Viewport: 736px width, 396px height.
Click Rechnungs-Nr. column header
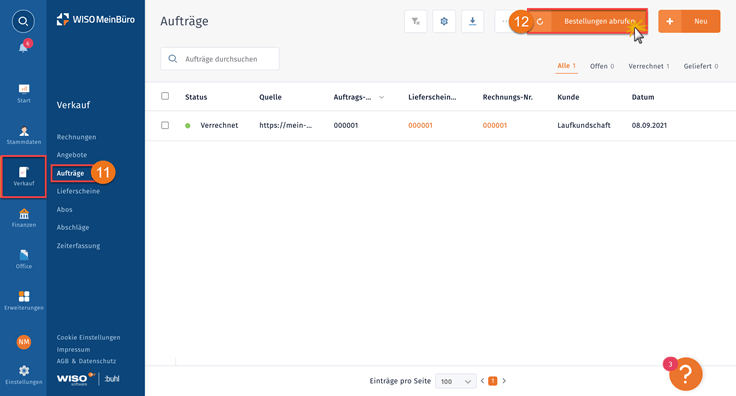pos(507,97)
